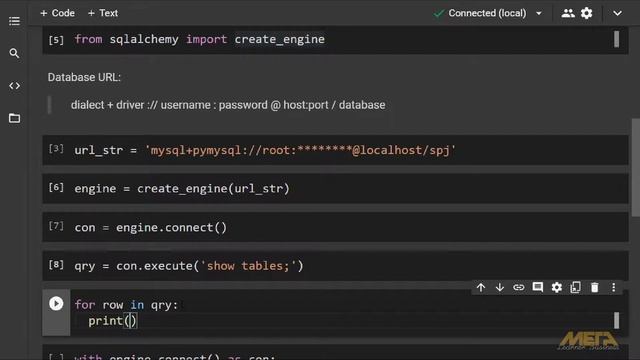640x360 pixels.
Task: Open the Files folder sidebar icon
Action: (x=14, y=118)
